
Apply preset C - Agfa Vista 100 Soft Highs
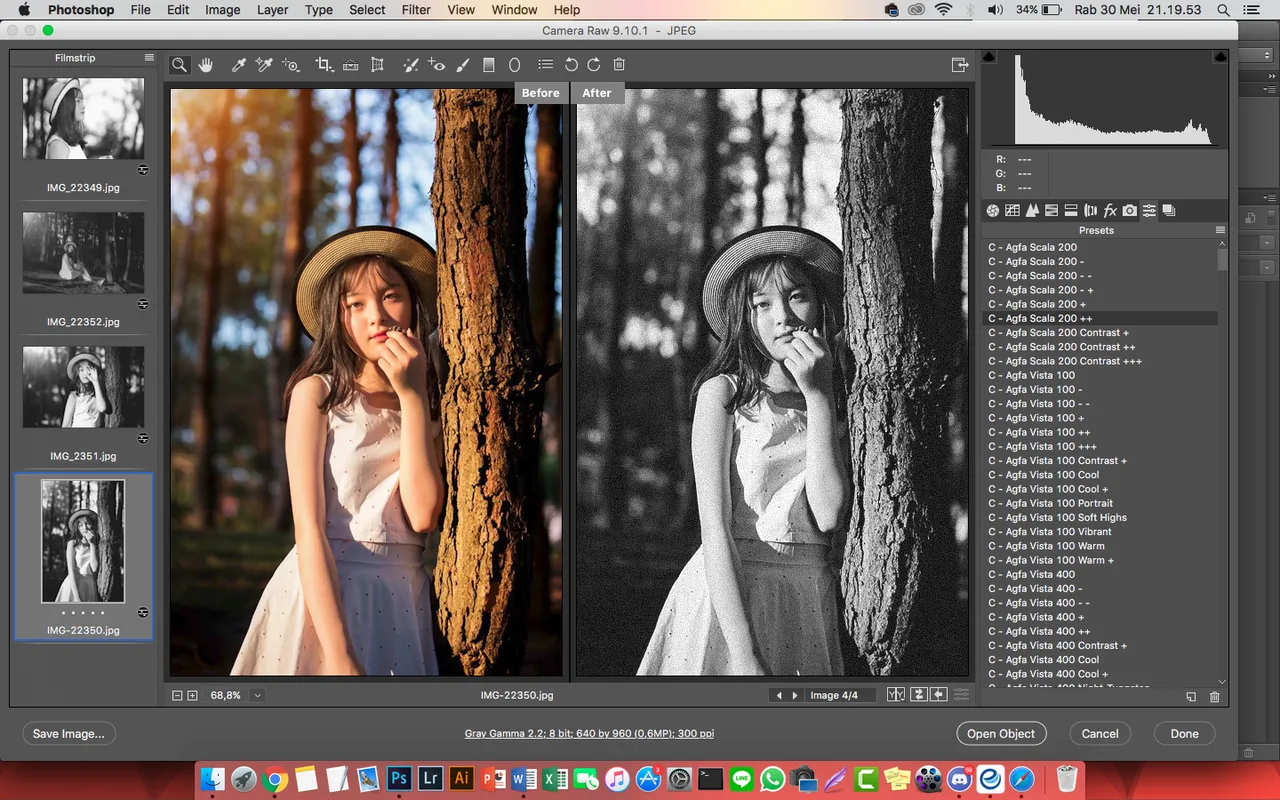1058,517
